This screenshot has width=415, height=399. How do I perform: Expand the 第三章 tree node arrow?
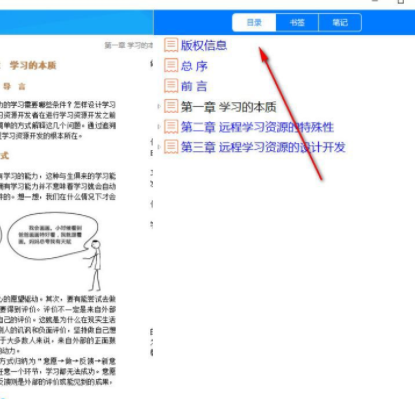pyautogui.click(x=159, y=147)
